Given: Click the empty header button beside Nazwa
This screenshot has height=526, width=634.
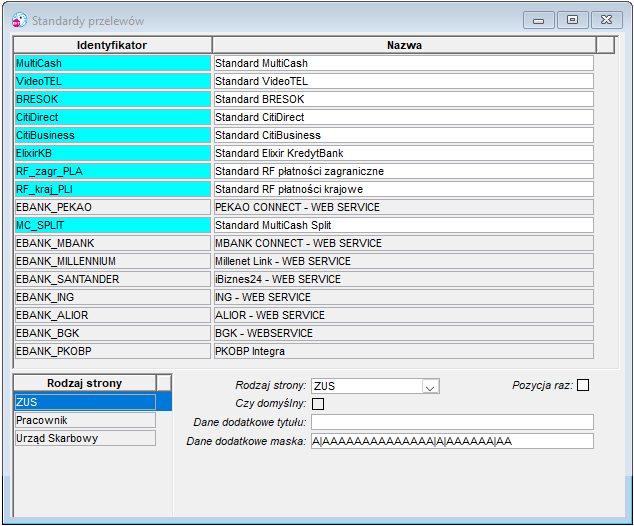Looking at the screenshot, I should [x=605, y=45].
